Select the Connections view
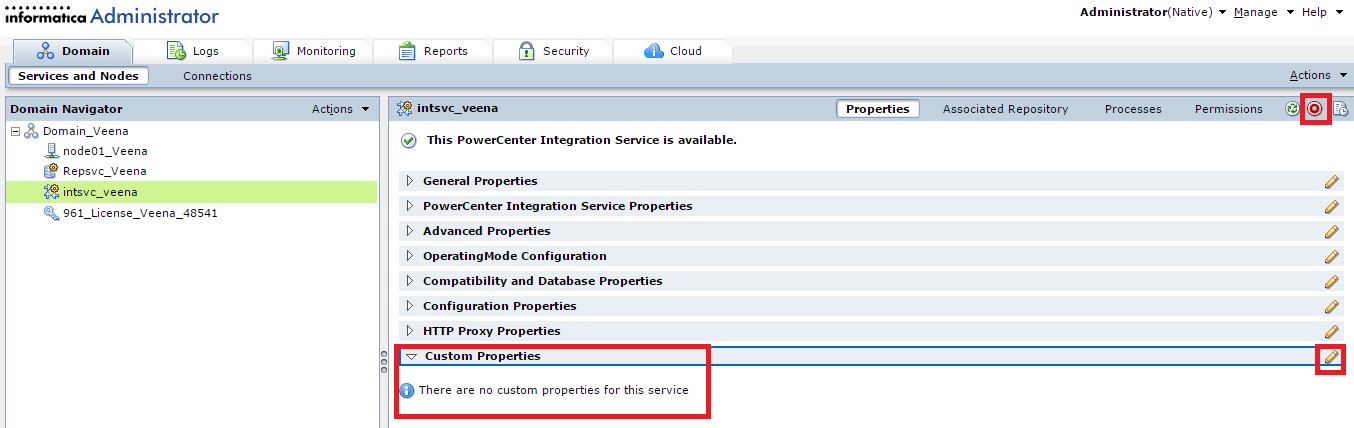This screenshot has width=1354, height=428. coord(217,76)
